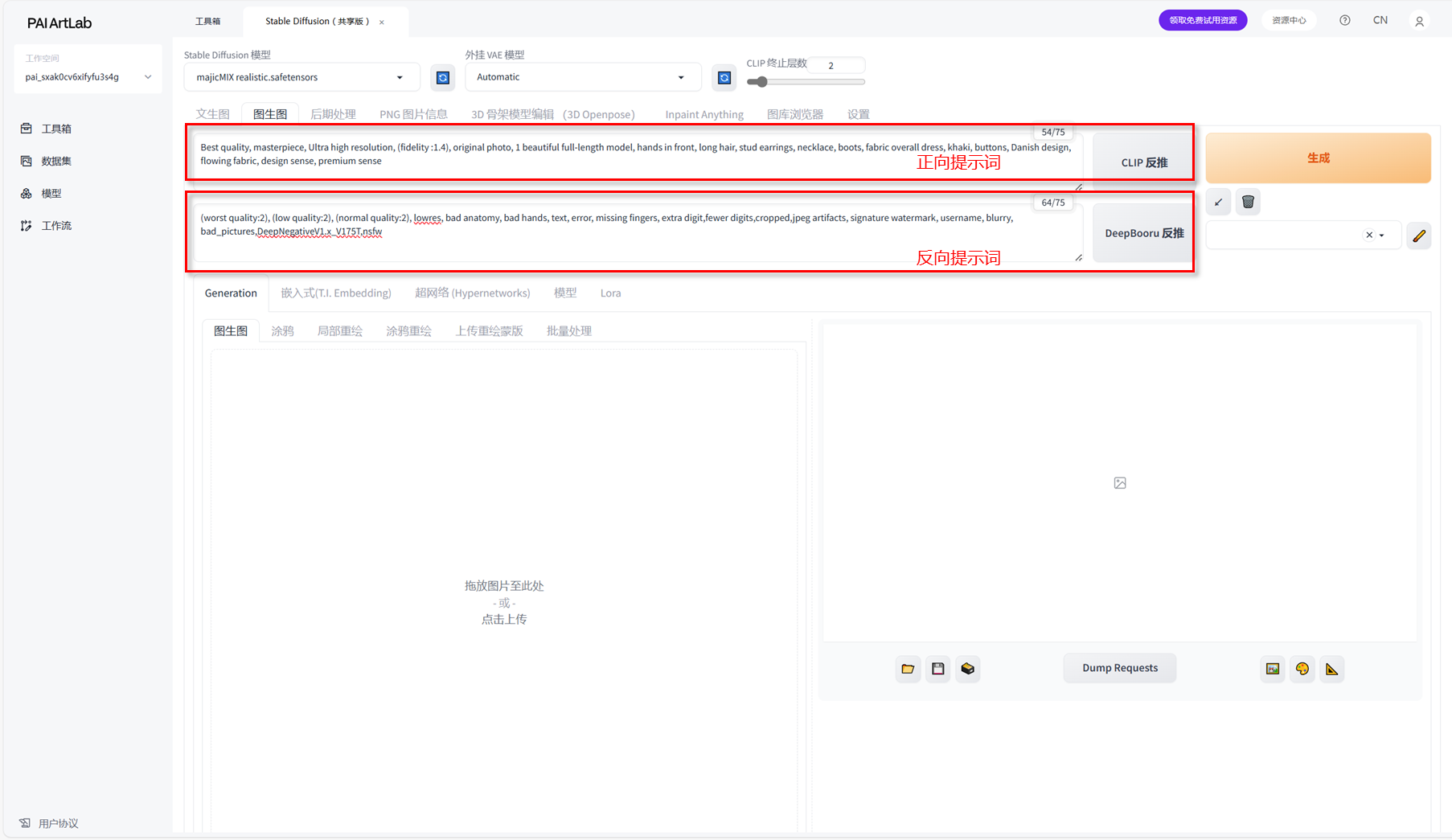
Task: Open the 涂鸦重绘 sub-tab
Action: point(408,331)
